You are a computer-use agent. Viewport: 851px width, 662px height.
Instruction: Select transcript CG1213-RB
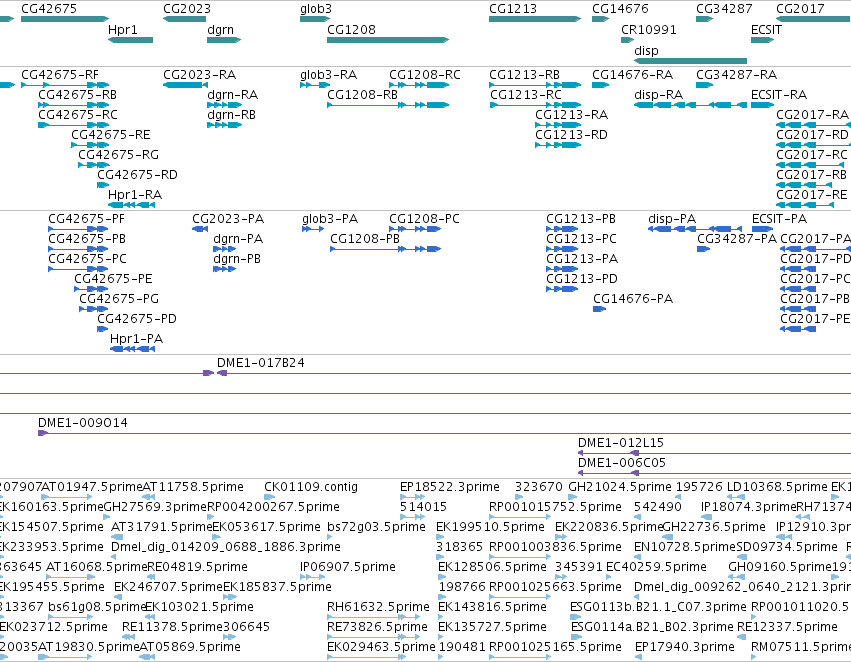point(535,85)
